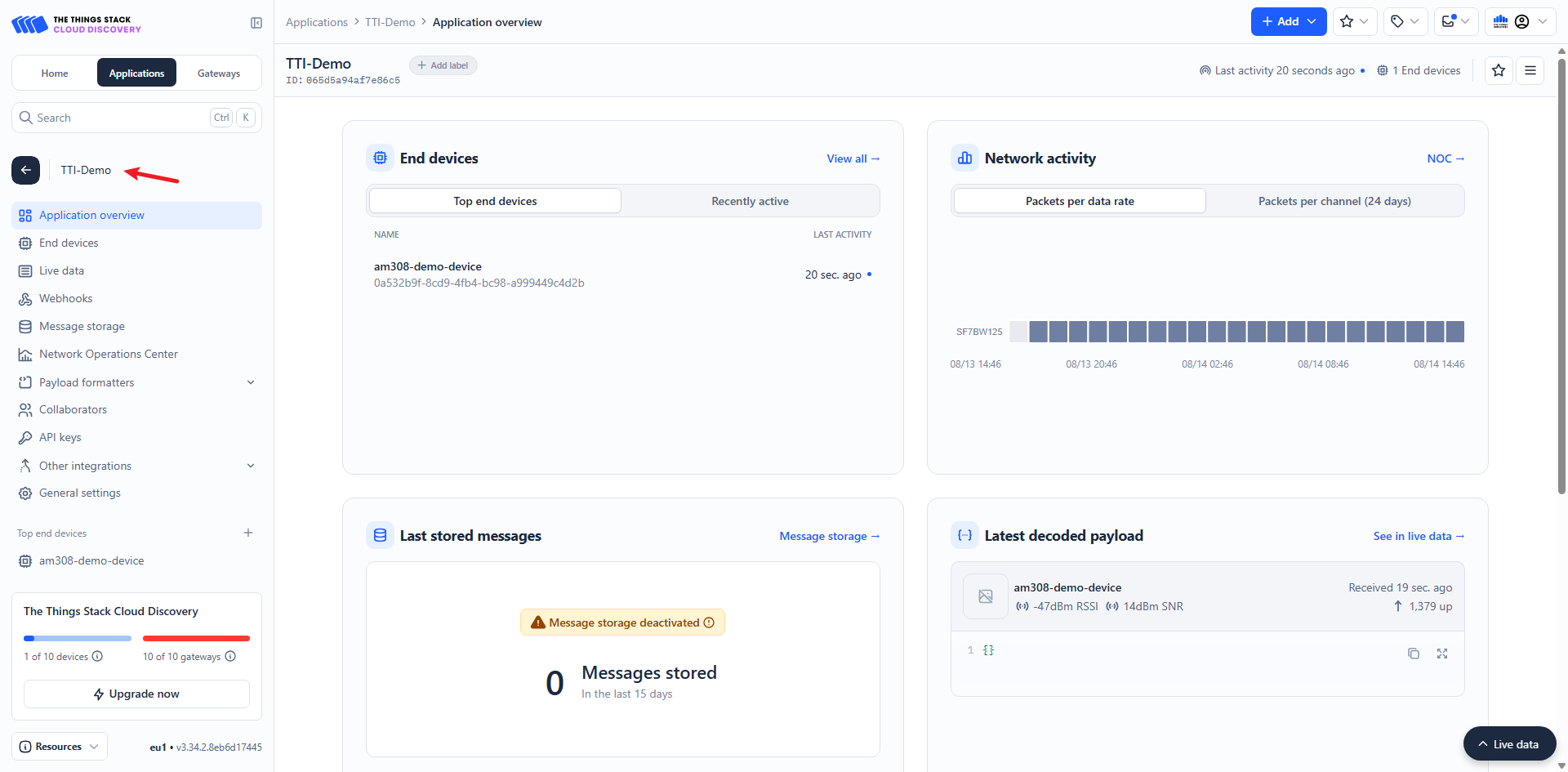This screenshot has height=772, width=1568.
Task: Open Webhooks in sidebar
Action: (136, 299)
